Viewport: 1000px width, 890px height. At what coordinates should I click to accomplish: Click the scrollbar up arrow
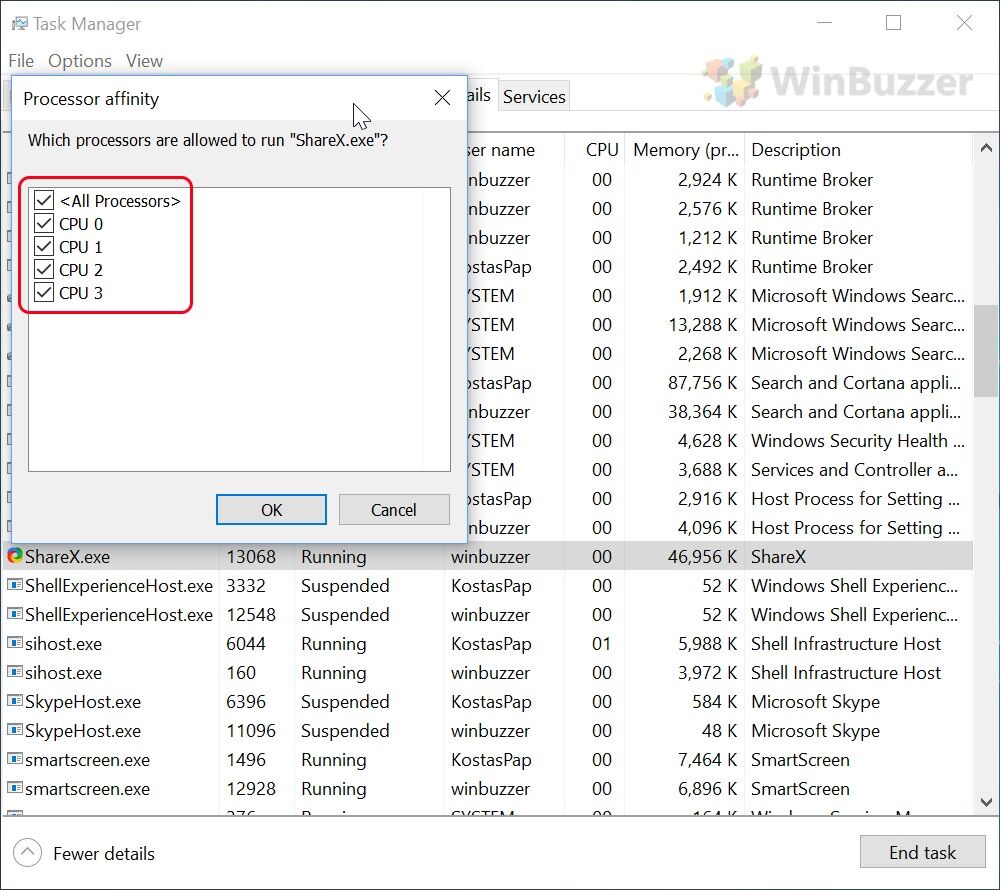coord(986,148)
